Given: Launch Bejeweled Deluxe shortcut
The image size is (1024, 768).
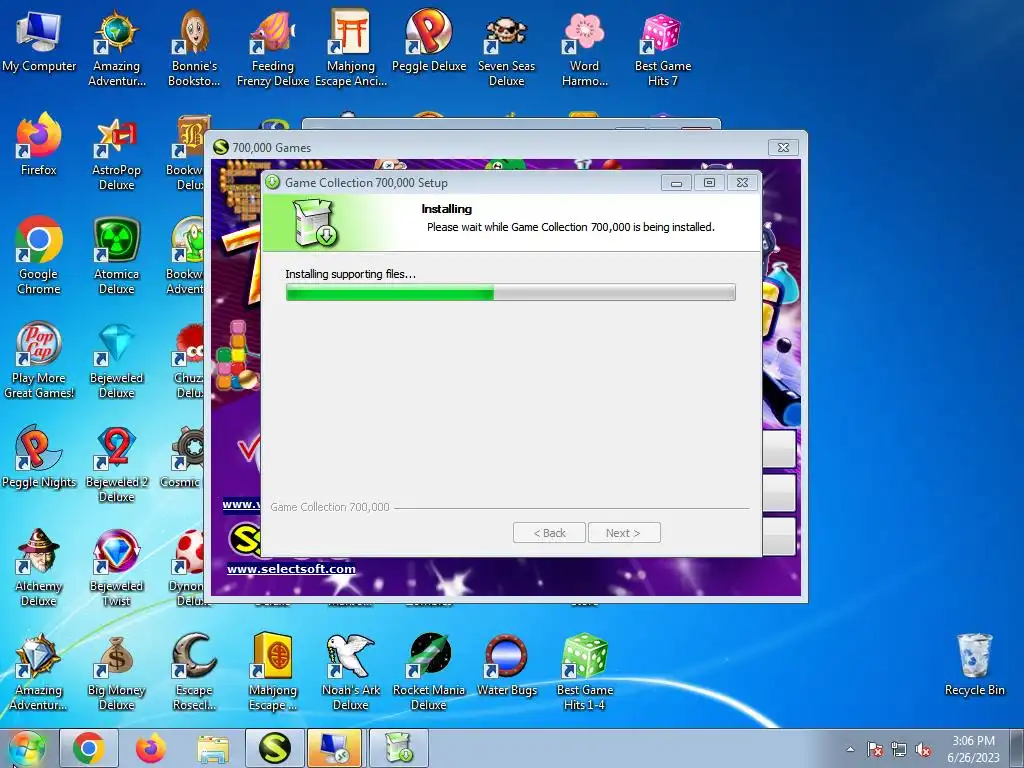Looking at the screenshot, I should [116, 359].
